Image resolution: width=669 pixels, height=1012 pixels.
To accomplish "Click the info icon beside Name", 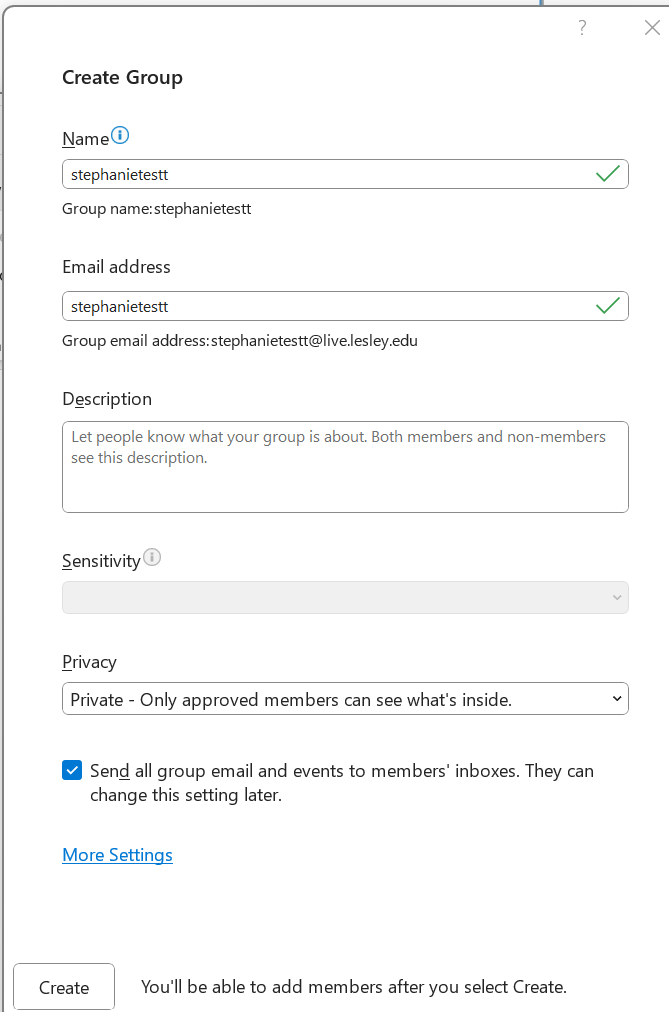I will point(120,136).
